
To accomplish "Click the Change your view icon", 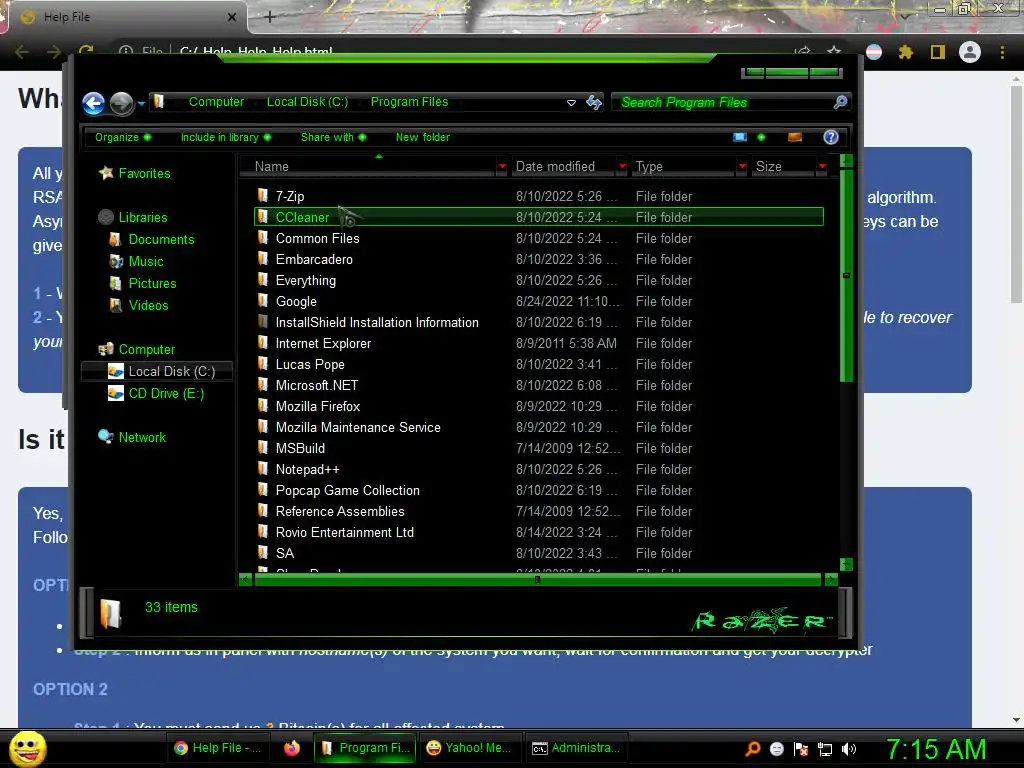I will click(x=740, y=137).
